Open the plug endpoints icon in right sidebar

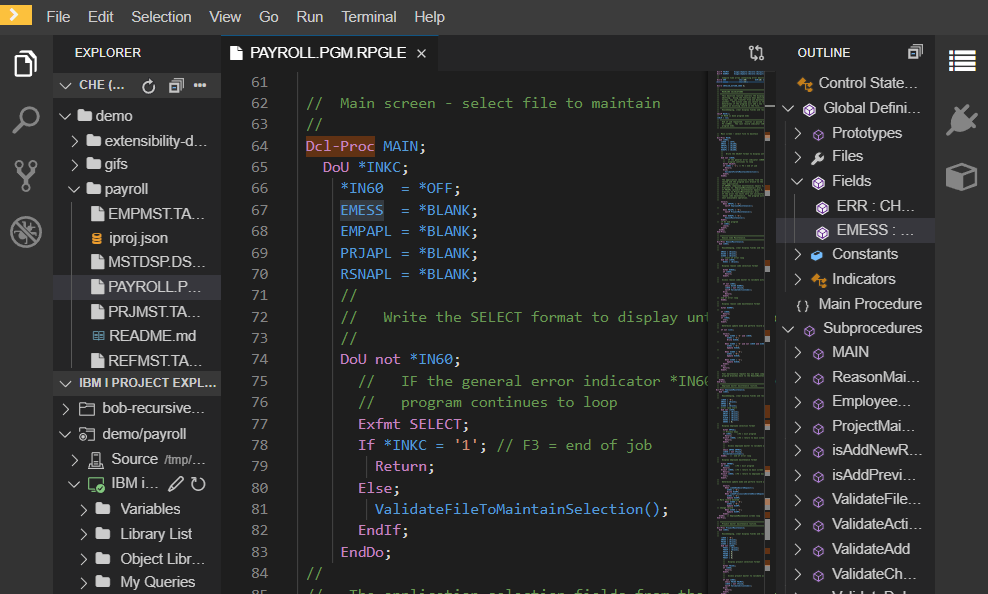click(x=962, y=119)
